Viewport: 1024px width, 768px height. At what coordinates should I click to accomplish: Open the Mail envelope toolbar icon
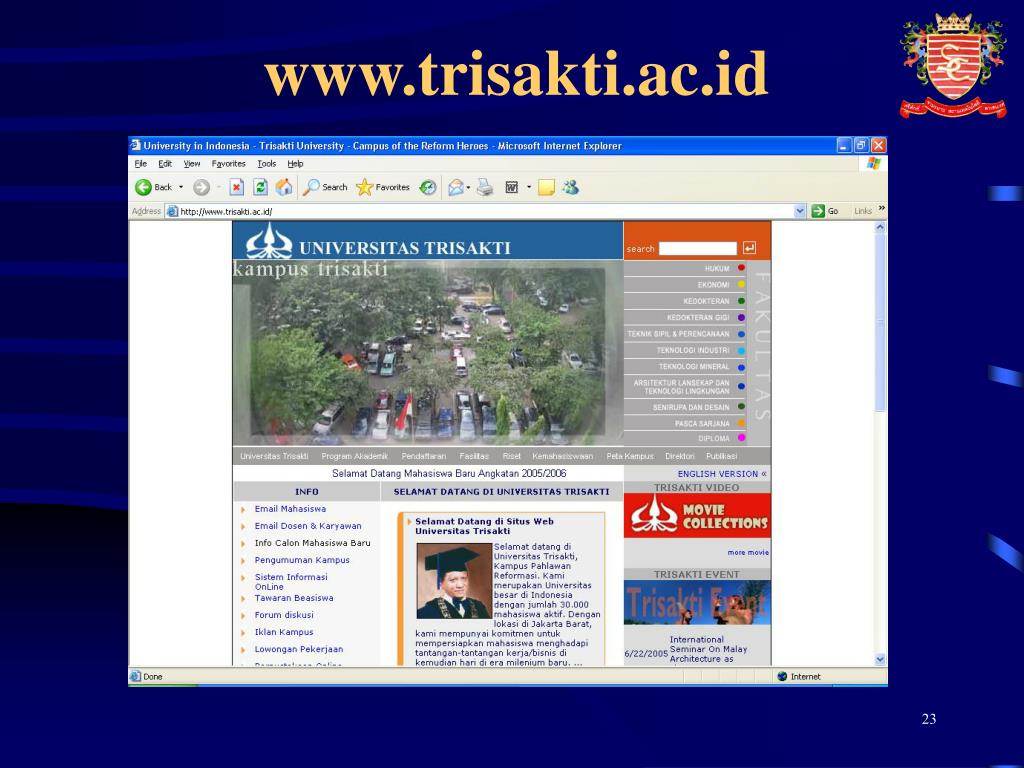pos(456,187)
